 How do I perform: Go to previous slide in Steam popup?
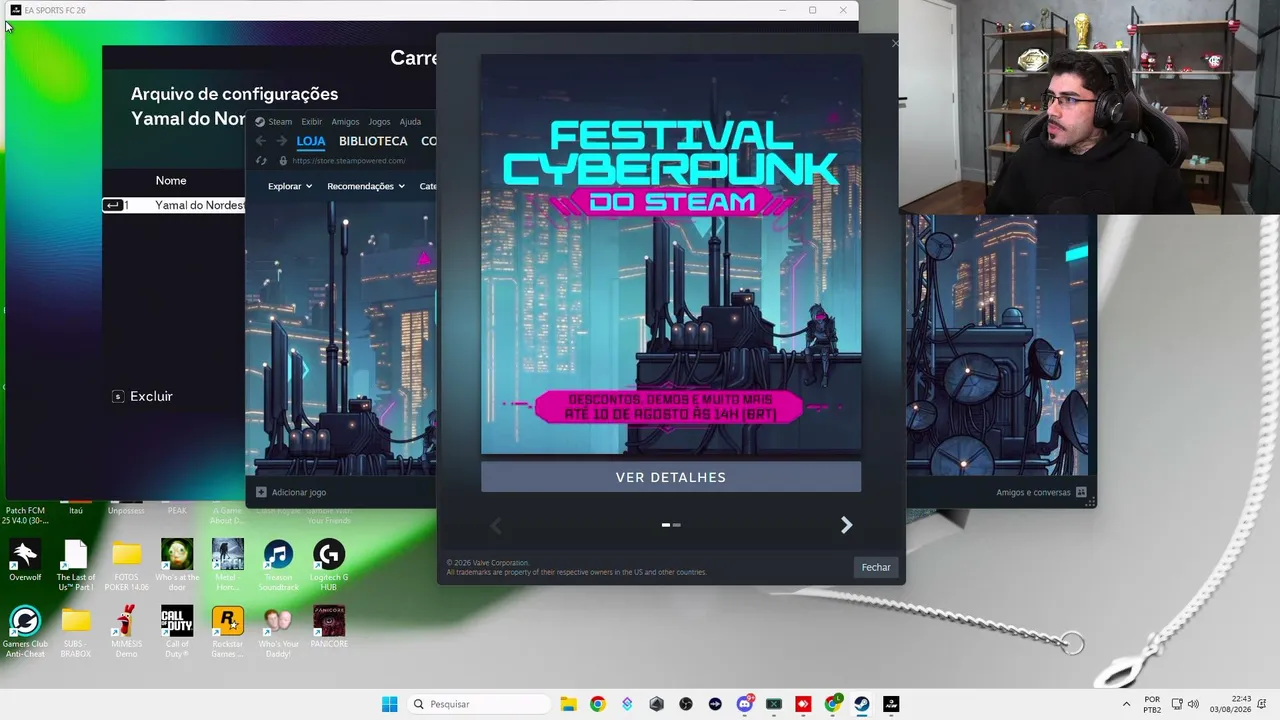pos(496,525)
